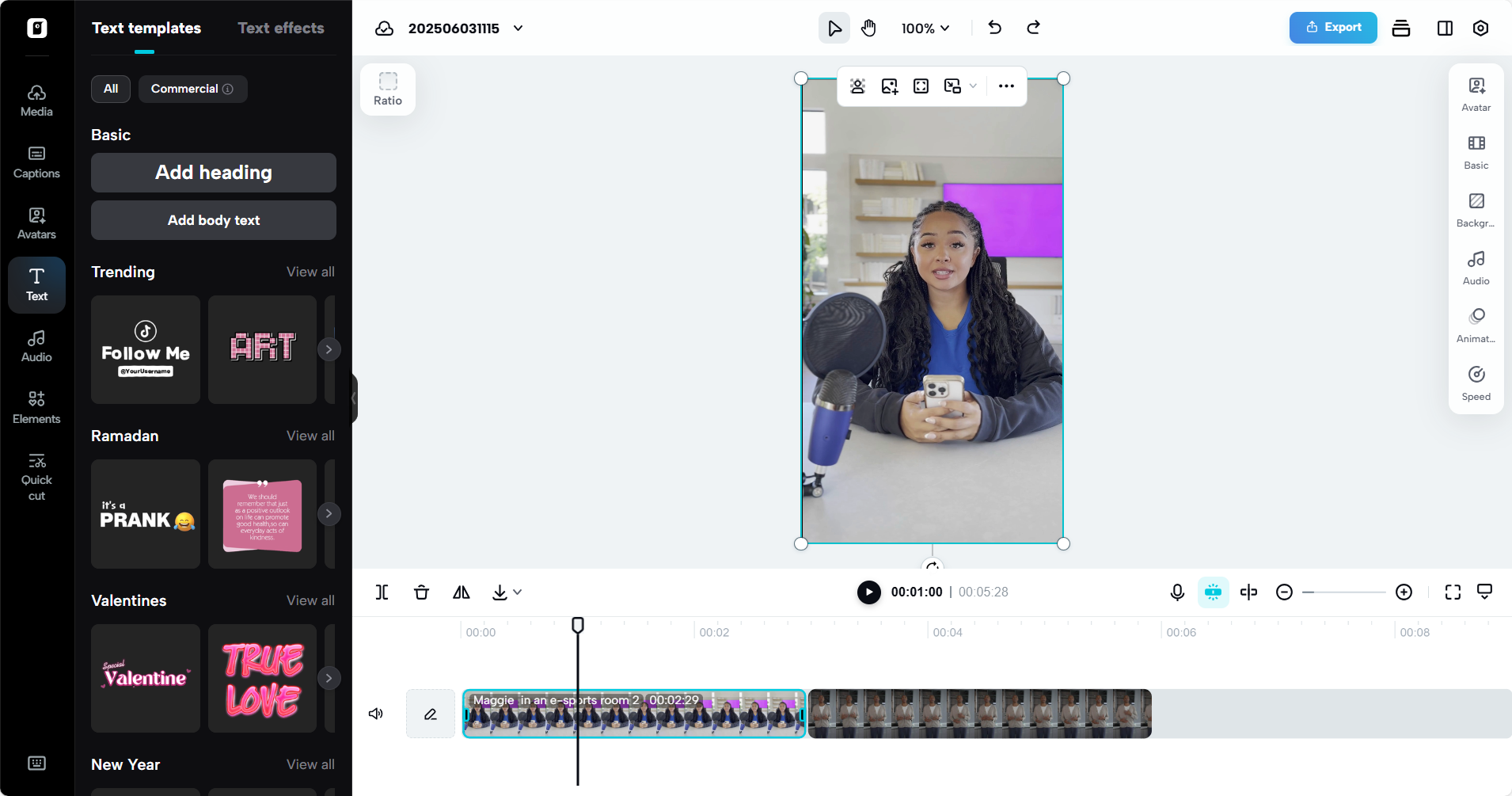
Task: Delete the selected clip
Action: tap(421, 592)
